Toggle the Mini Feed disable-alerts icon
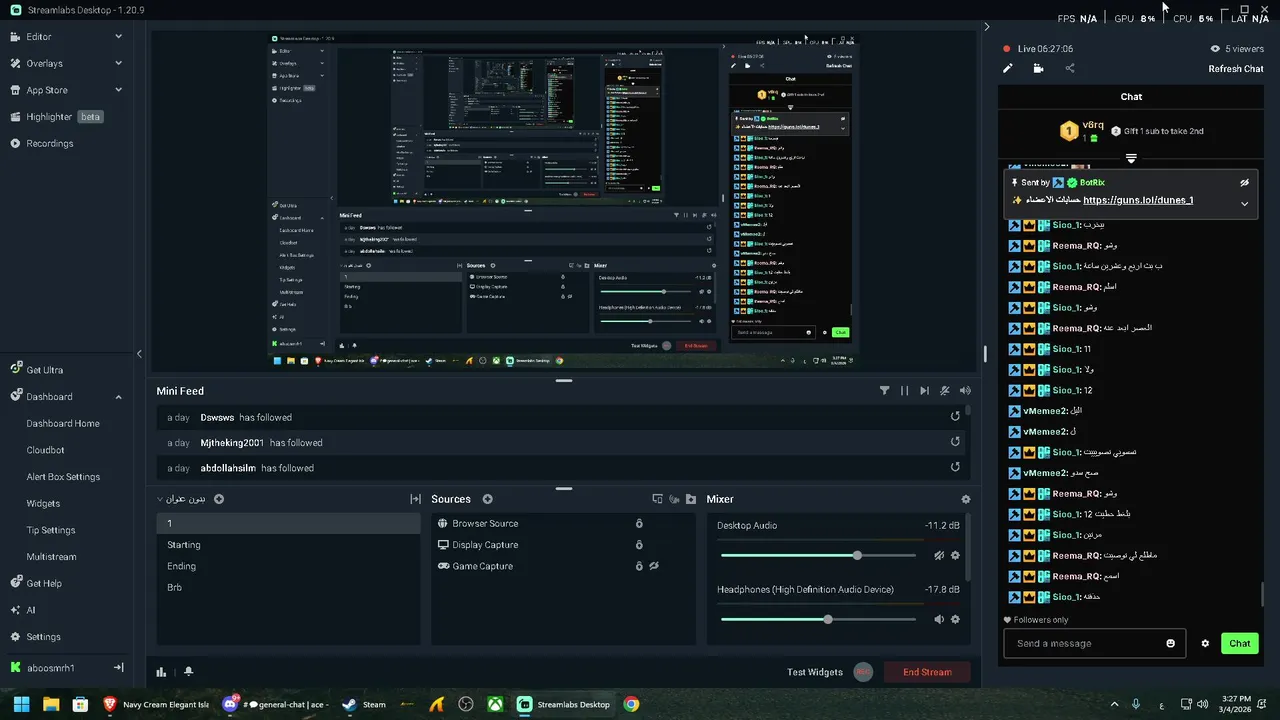Viewport: 1280px width, 720px height. [x=945, y=391]
